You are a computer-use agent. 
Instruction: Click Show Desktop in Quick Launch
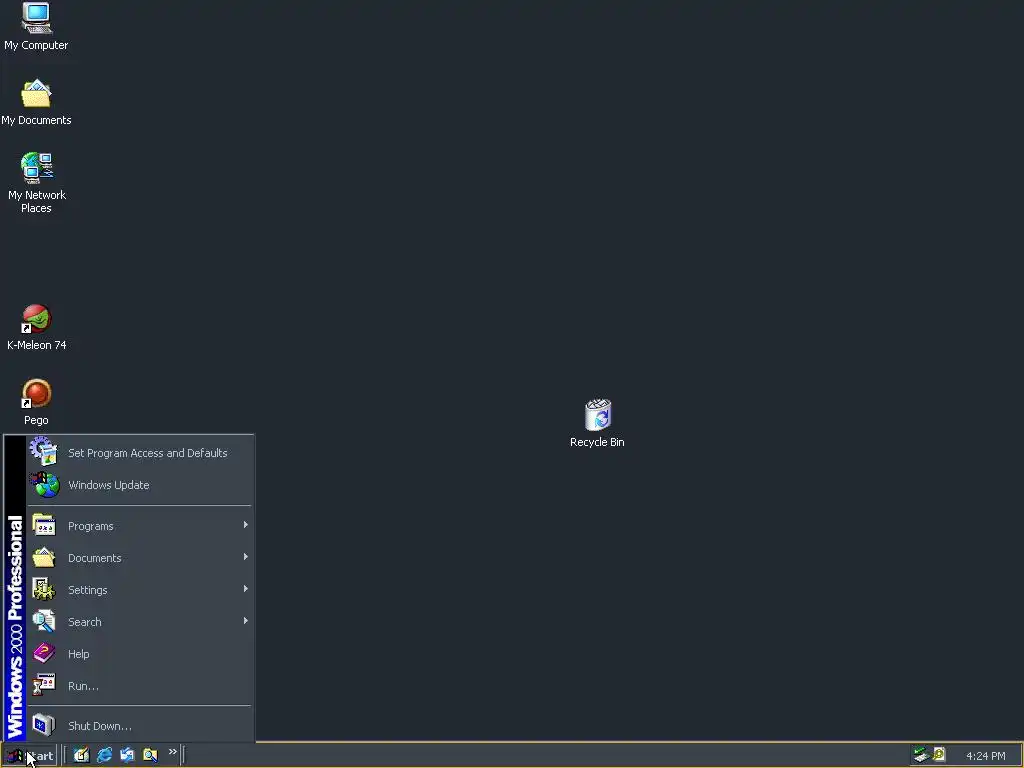81,755
